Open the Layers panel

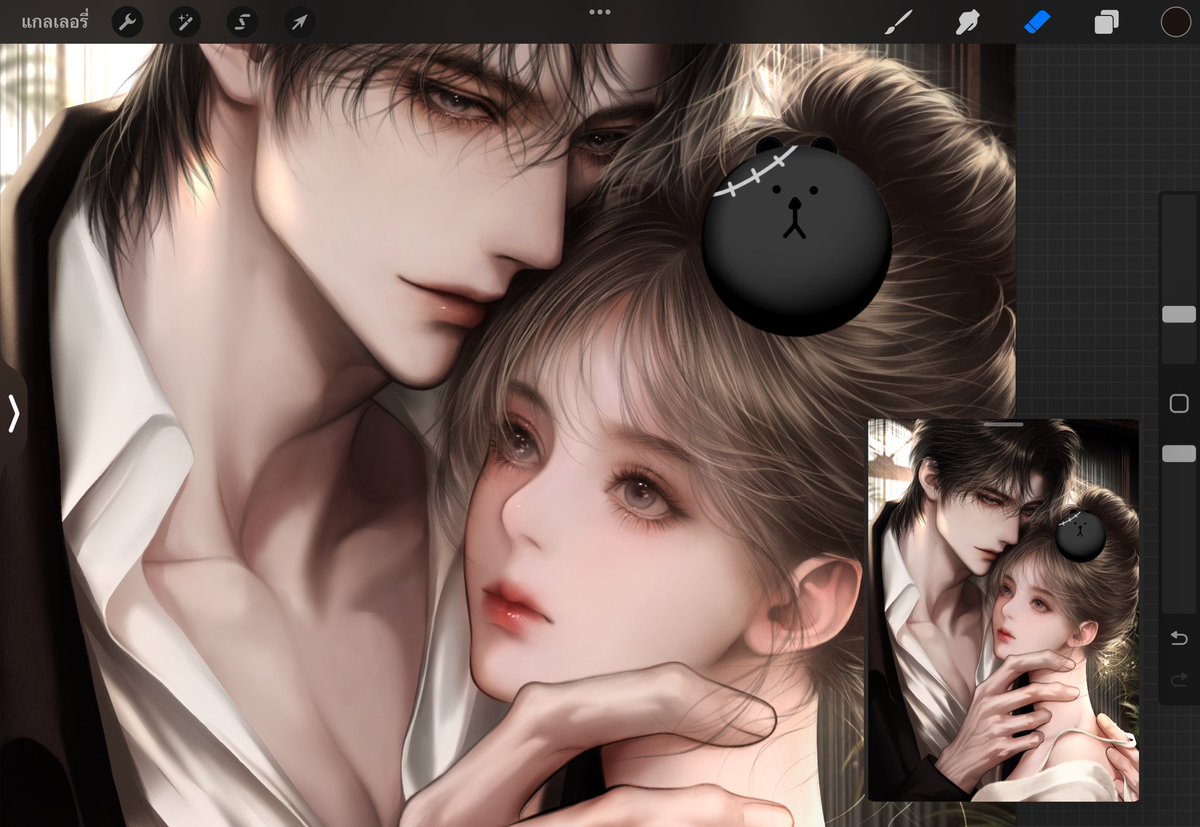1106,22
